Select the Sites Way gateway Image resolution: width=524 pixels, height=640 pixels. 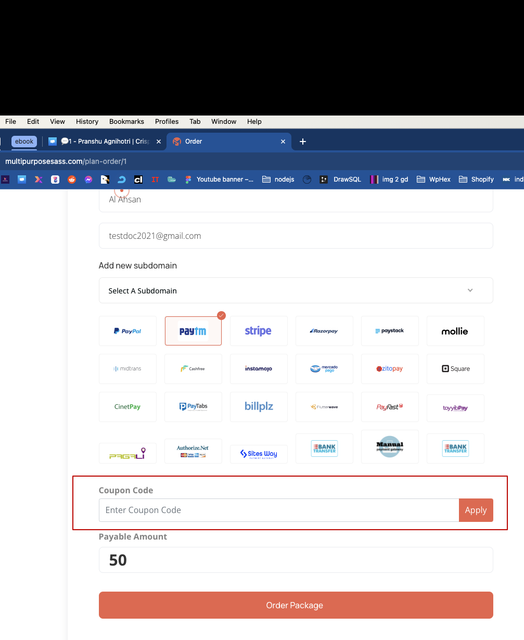[x=259, y=454]
